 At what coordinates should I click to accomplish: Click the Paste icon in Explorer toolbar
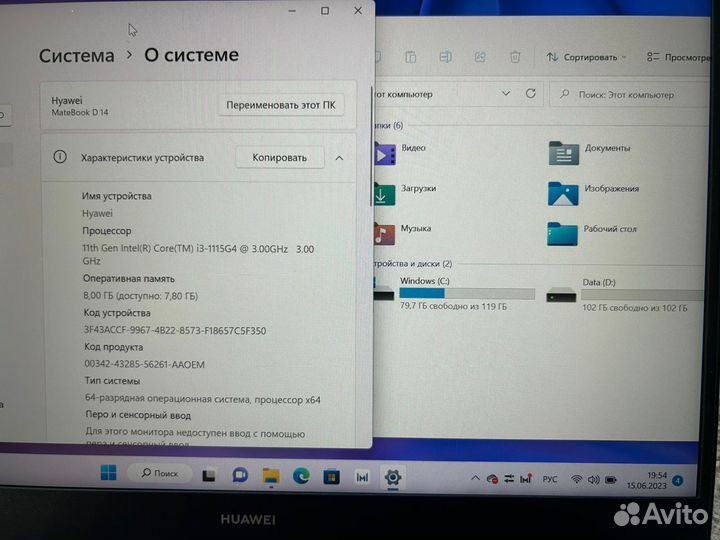[411, 57]
